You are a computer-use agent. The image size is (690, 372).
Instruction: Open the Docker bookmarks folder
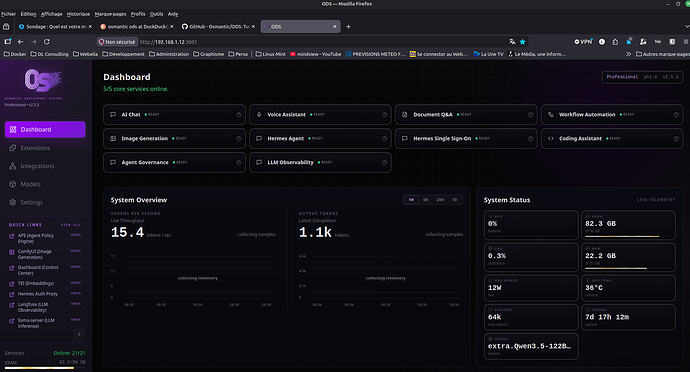pos(15,54)
